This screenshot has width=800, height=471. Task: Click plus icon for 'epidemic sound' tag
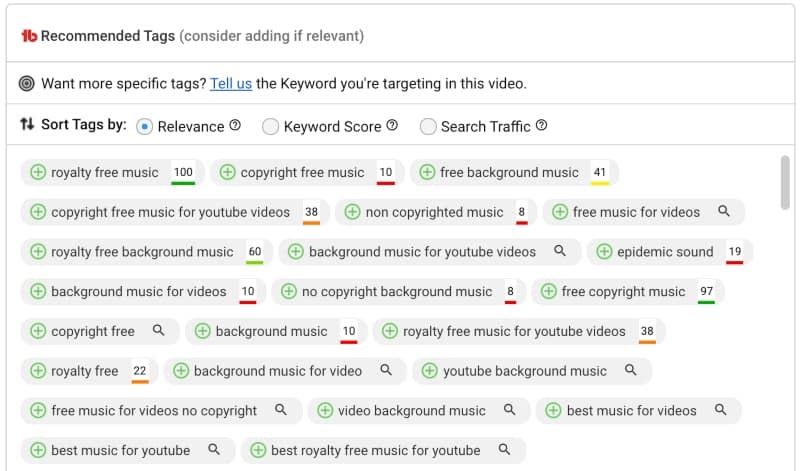(604, 252)
